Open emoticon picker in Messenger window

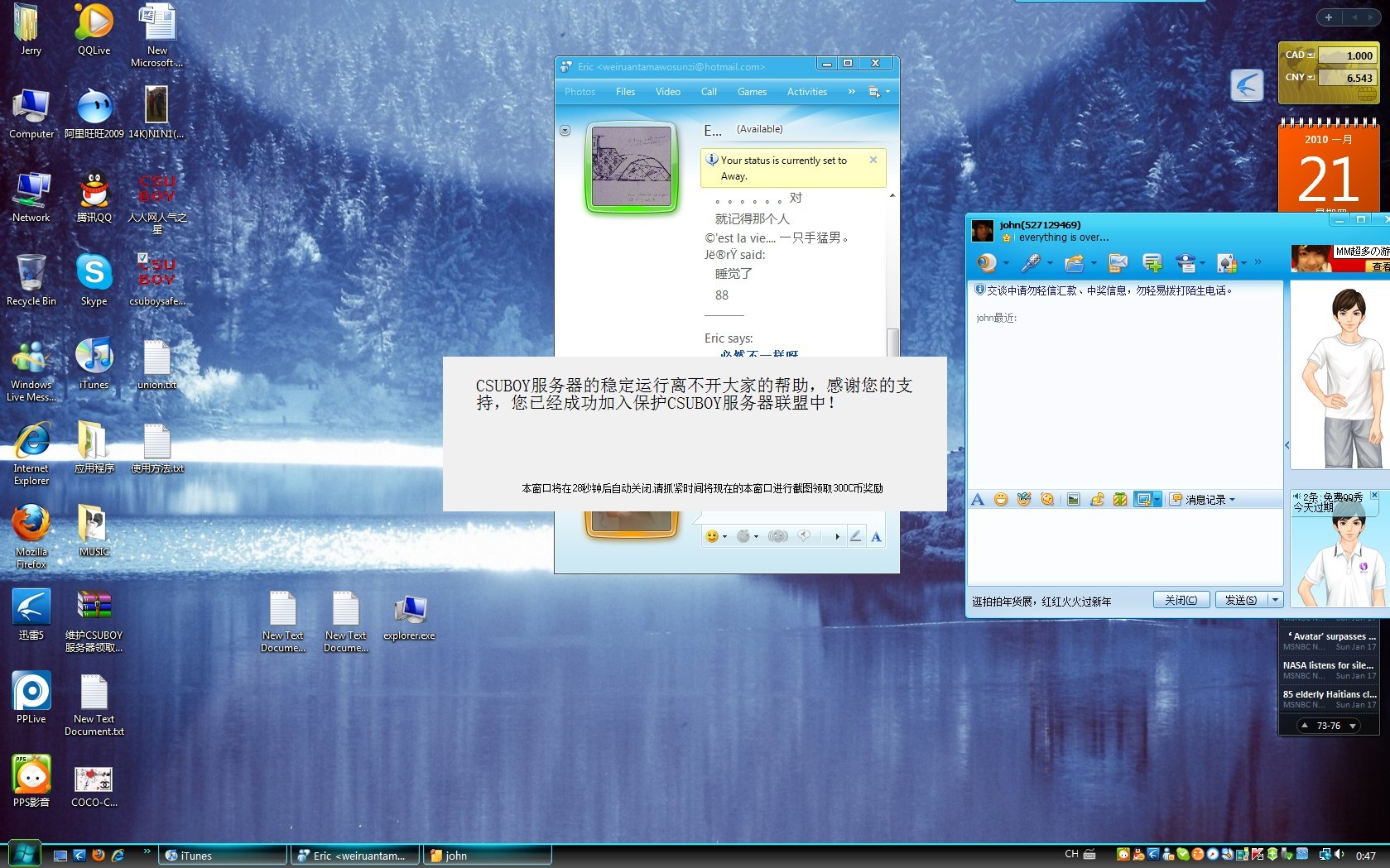711,536
